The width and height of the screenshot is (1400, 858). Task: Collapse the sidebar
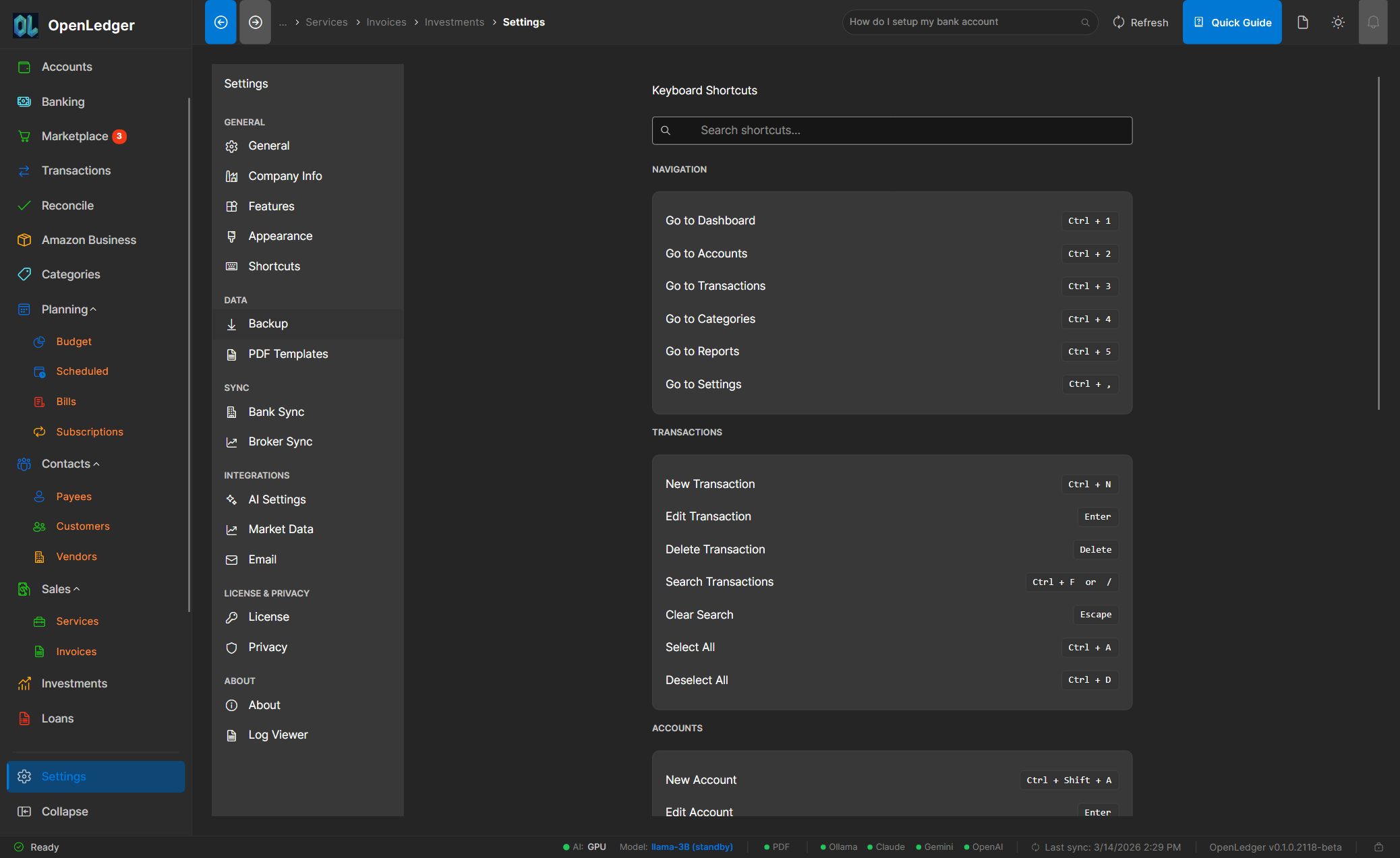(64, 811)
